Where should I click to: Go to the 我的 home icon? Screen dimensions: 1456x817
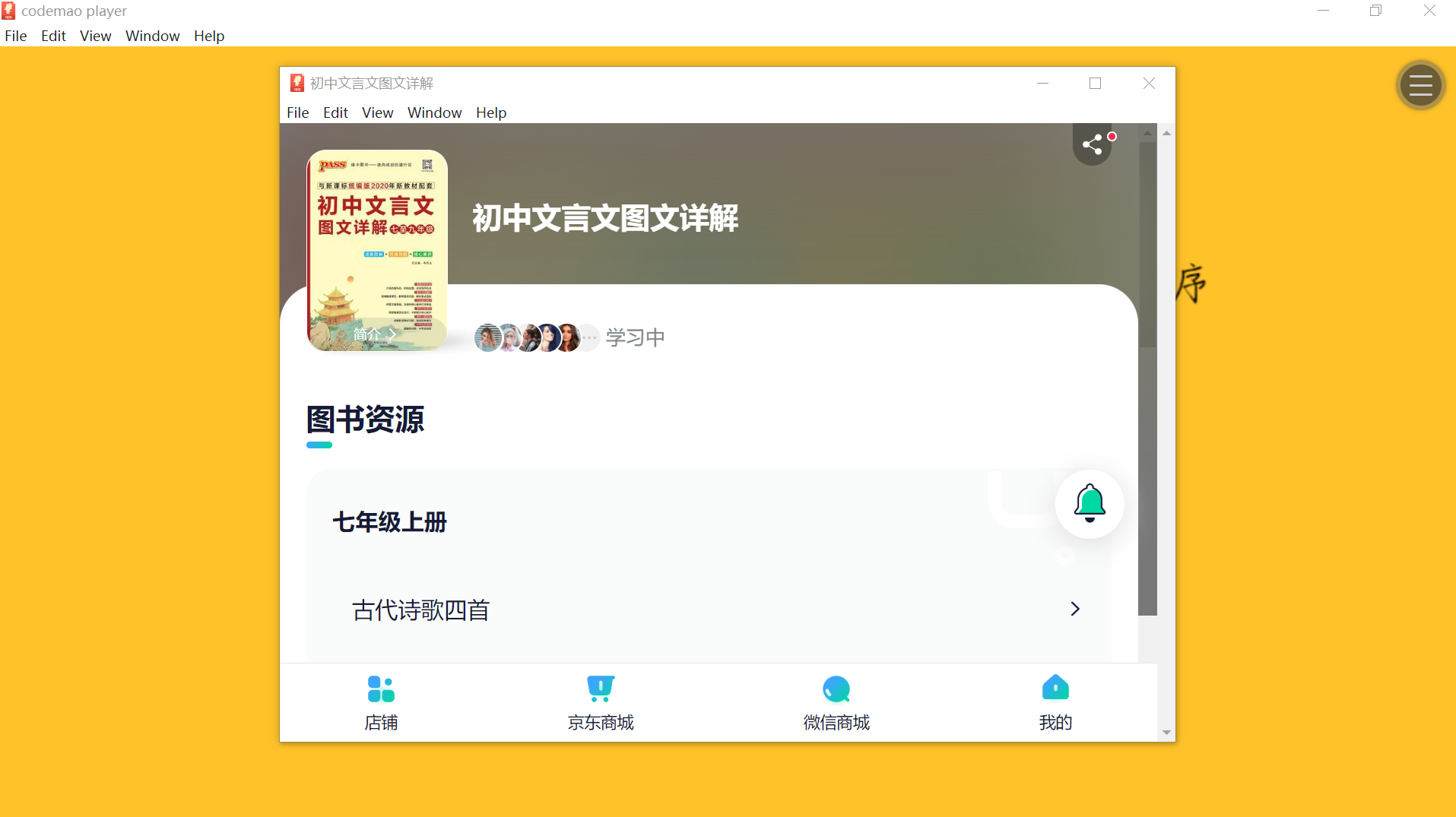click(1055, 687)
